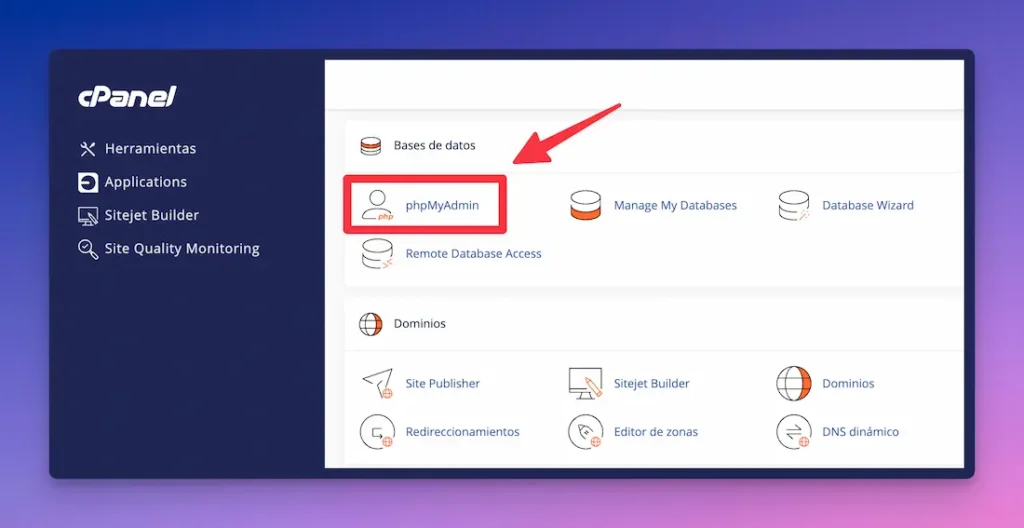Click the Dominios section heading
Screen dimensions: 1024x528
click(420, 323)
